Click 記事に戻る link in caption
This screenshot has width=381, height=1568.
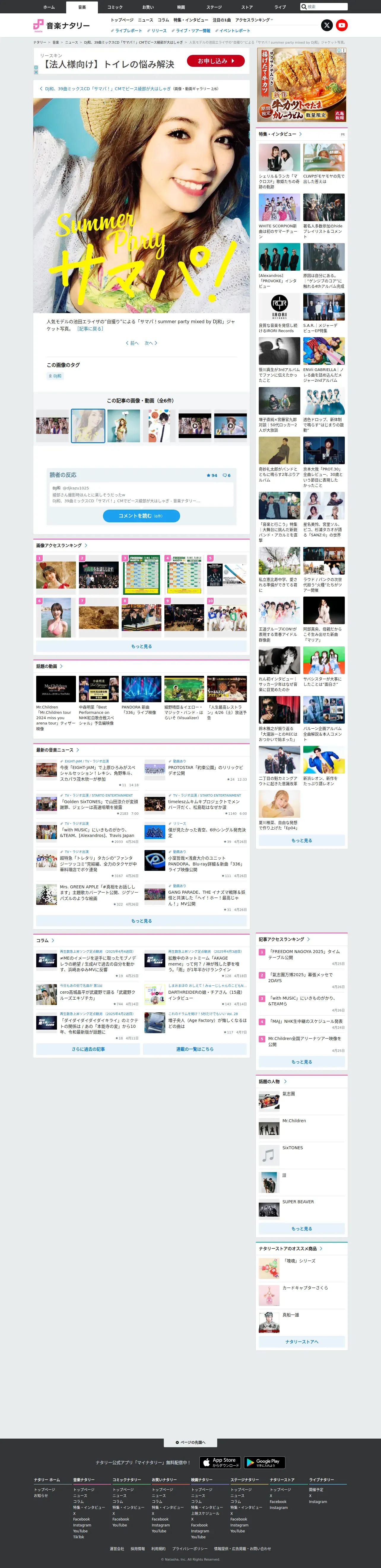[x=90, y=329]
